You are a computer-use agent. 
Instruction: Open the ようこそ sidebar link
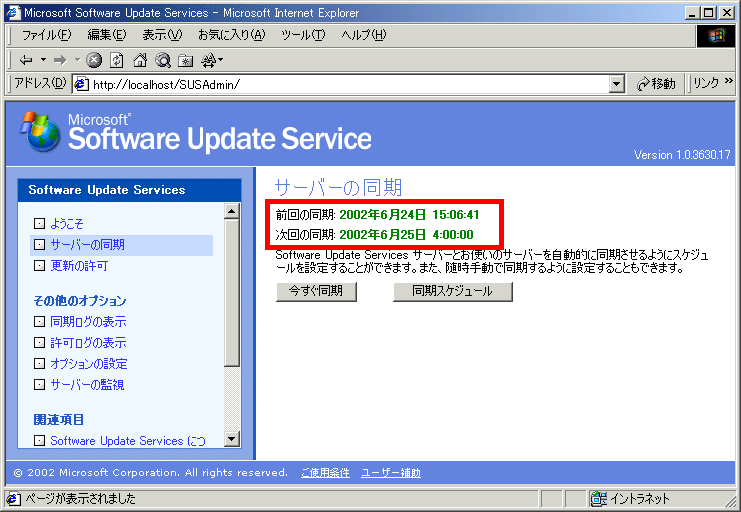(x=67, y=223)
